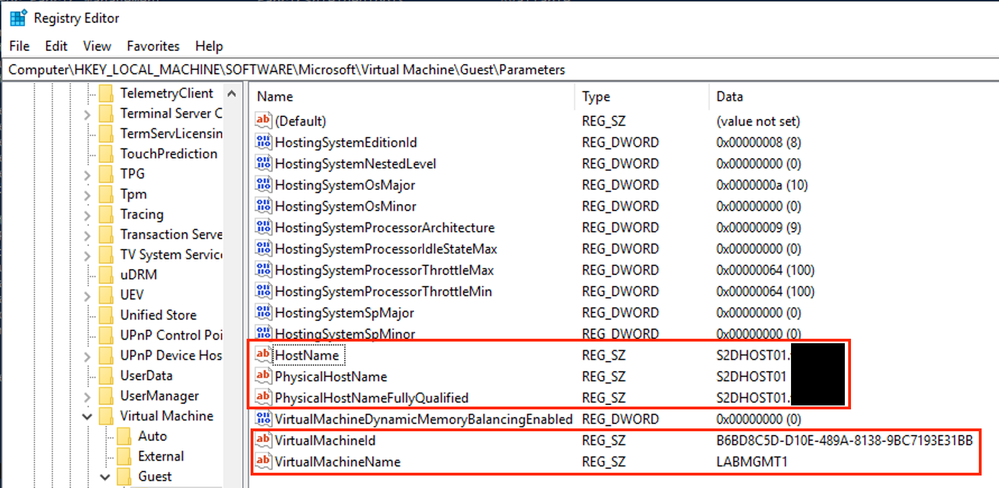999x488 pixels.
Task: Select the HostName string value icon
Action: click(x=262, y=354)
